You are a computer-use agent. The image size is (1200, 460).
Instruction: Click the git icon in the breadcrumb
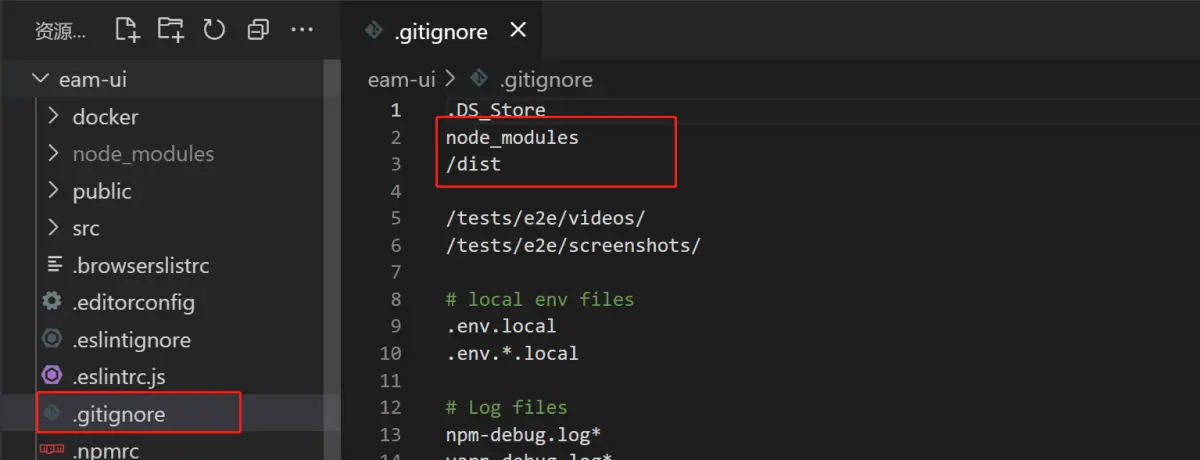[478, 78]
